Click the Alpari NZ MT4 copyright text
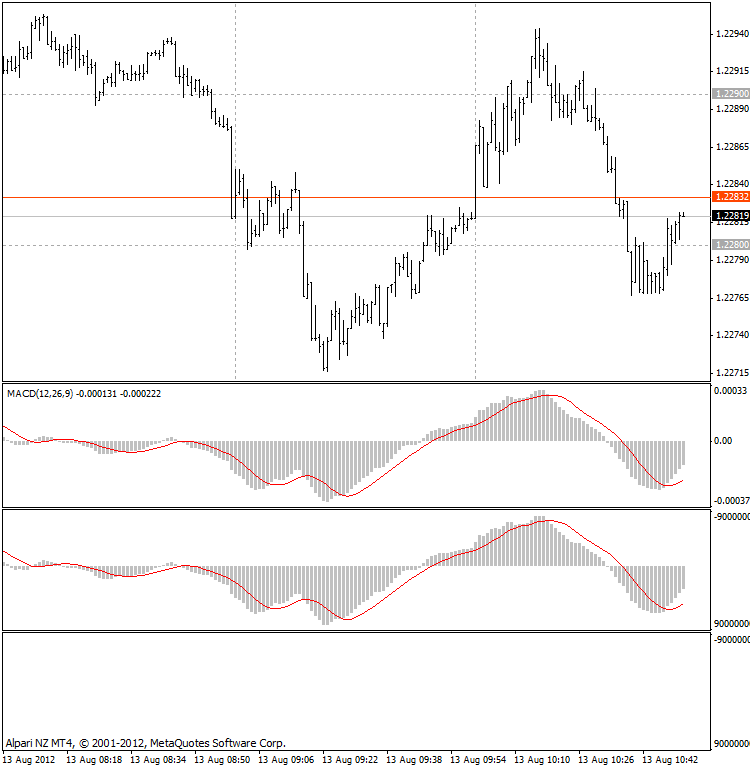 pyautogui.click(x=146, y=743)
